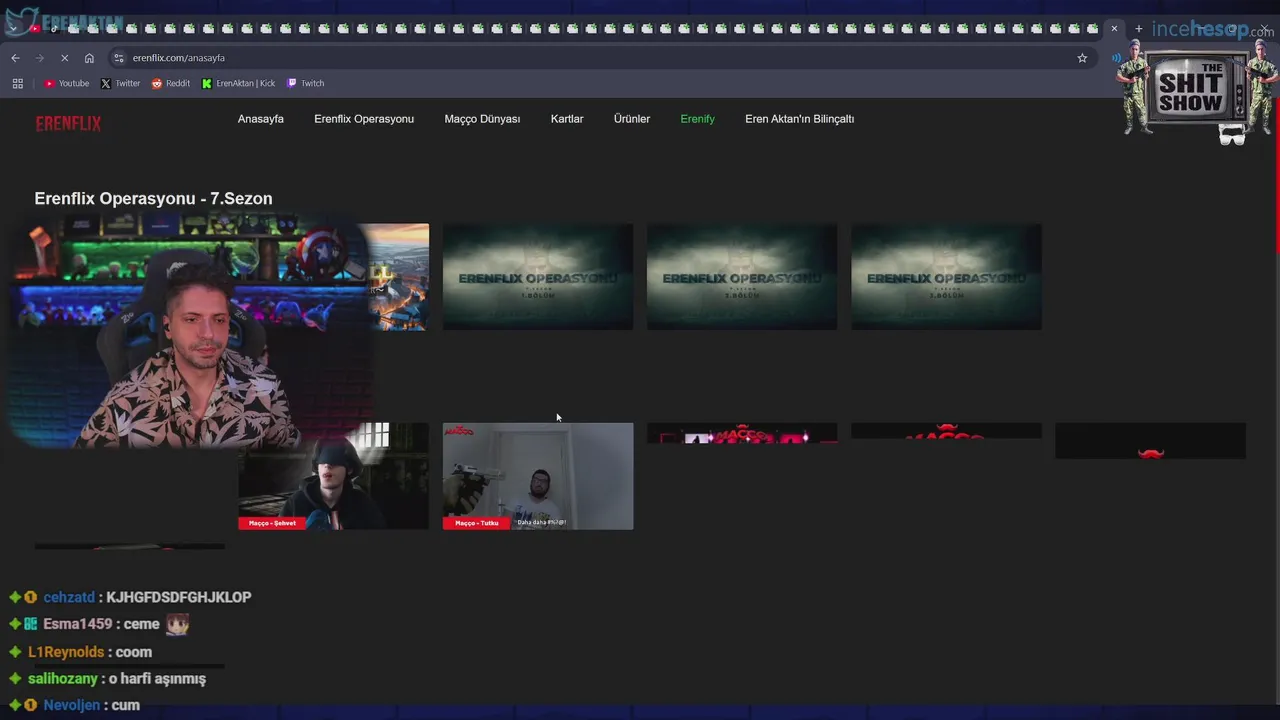Click the message 'o harfi aşınmış'
Viewport: 1280px width, 720px height.
click(157, 679)
